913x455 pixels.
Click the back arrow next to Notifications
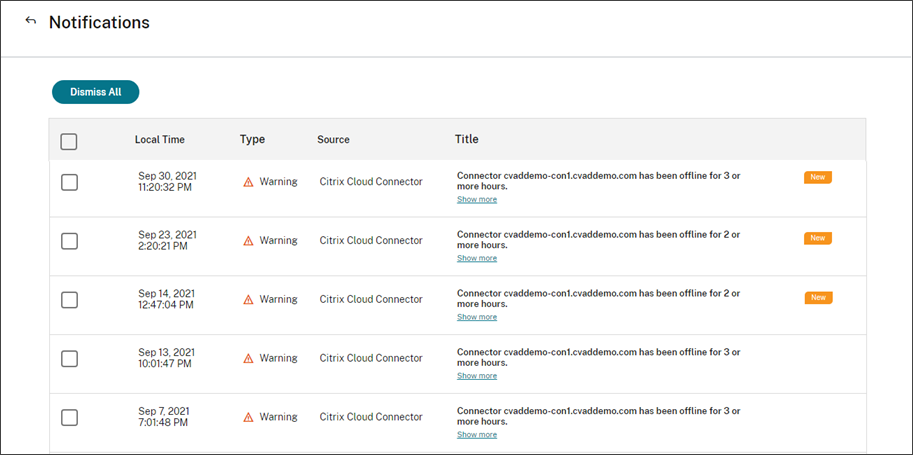[30, 21]
